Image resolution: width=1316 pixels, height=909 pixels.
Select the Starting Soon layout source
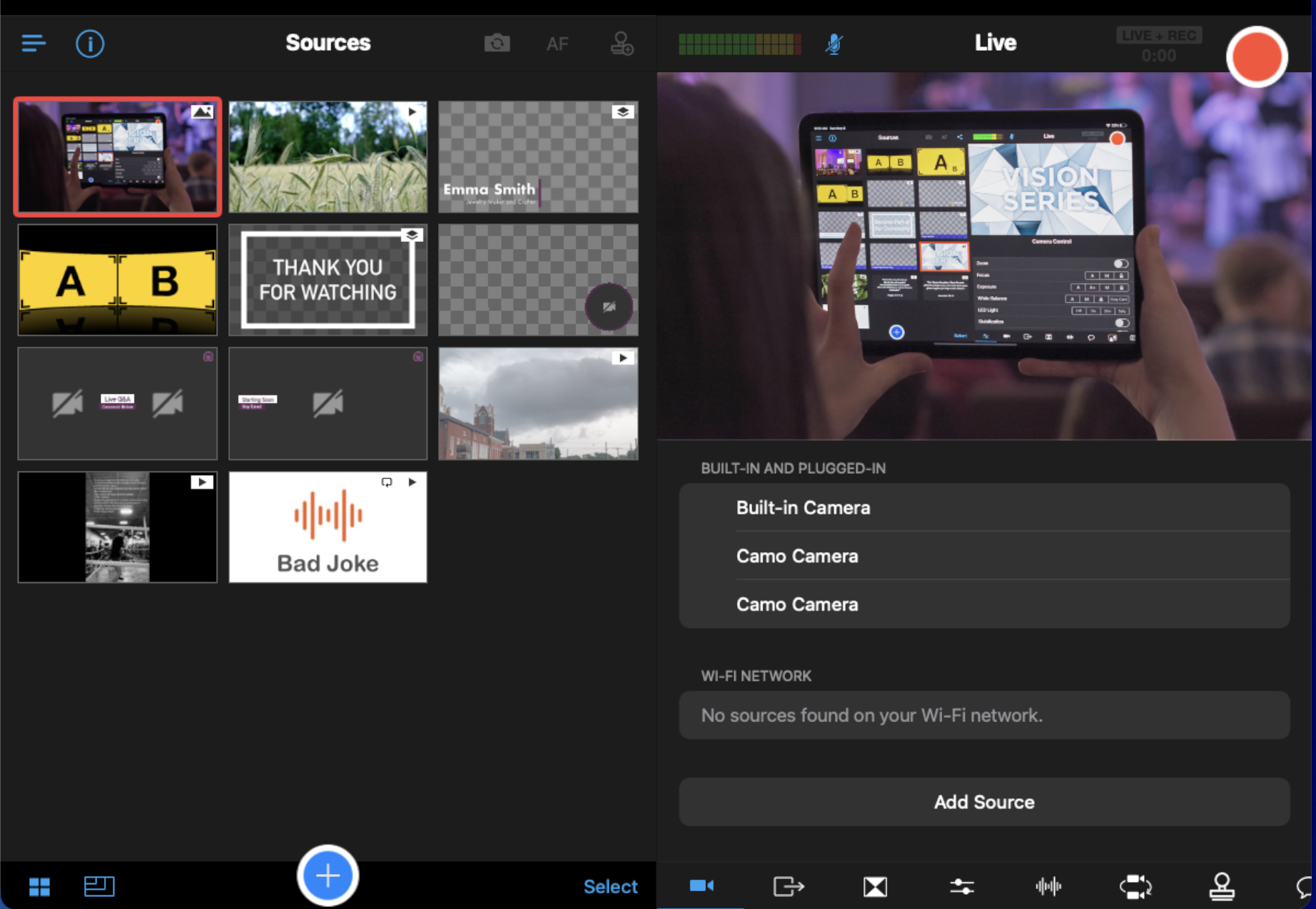click(x=328, y=403)
